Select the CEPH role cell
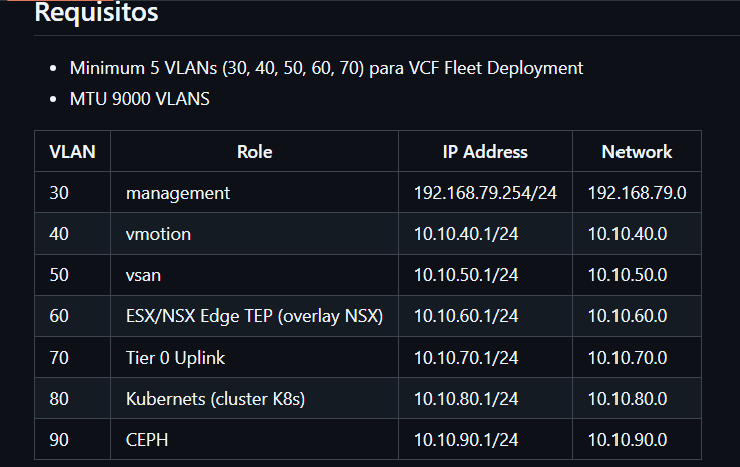The height and width of the screenshot is (467, 740). [x=148, y=440]
